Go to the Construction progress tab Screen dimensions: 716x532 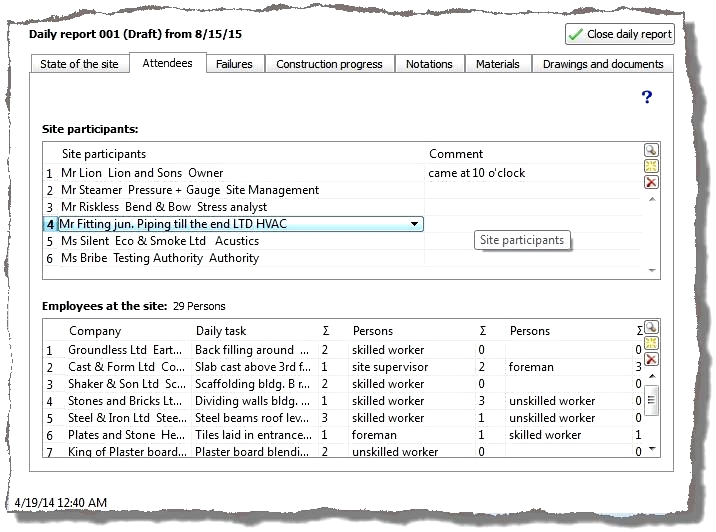point(329,64)
